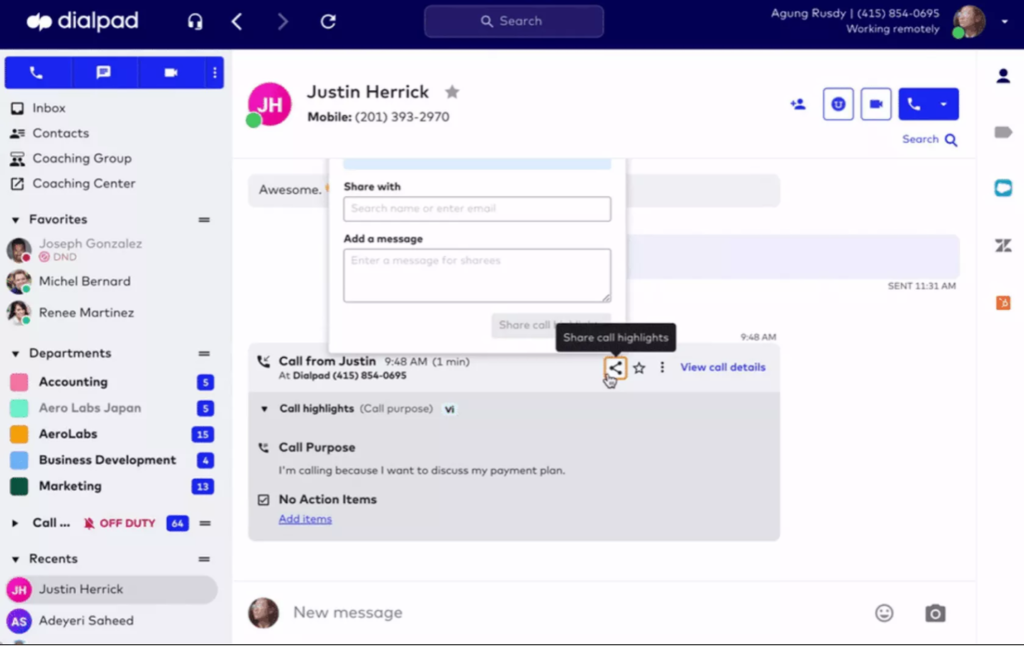Screen dimensions: 1024x647
Task: Launch a video meeting with Justin Herrick
Action: point(876,103)
